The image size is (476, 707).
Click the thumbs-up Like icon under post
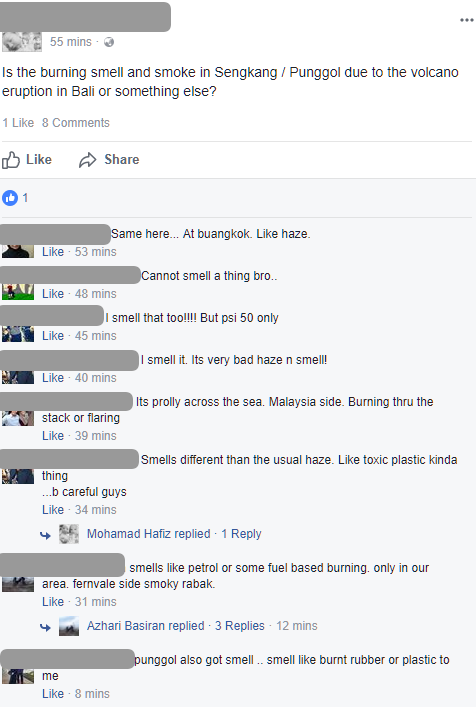point(11,160)
